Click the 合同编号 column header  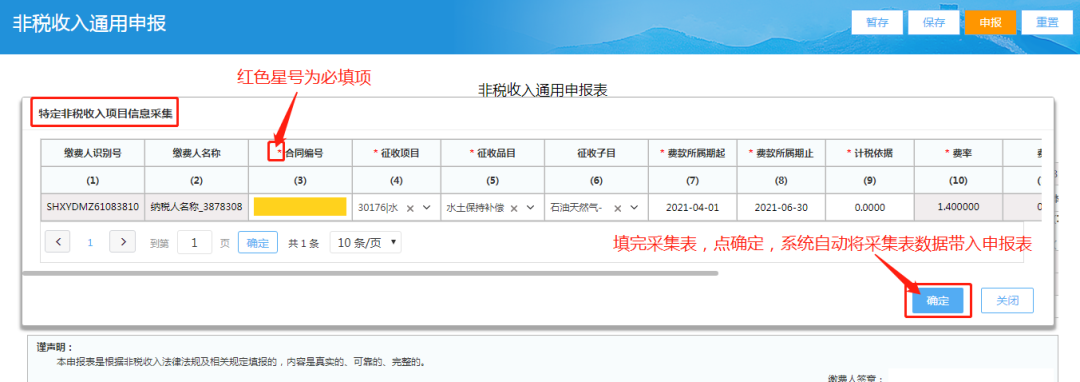300,153
